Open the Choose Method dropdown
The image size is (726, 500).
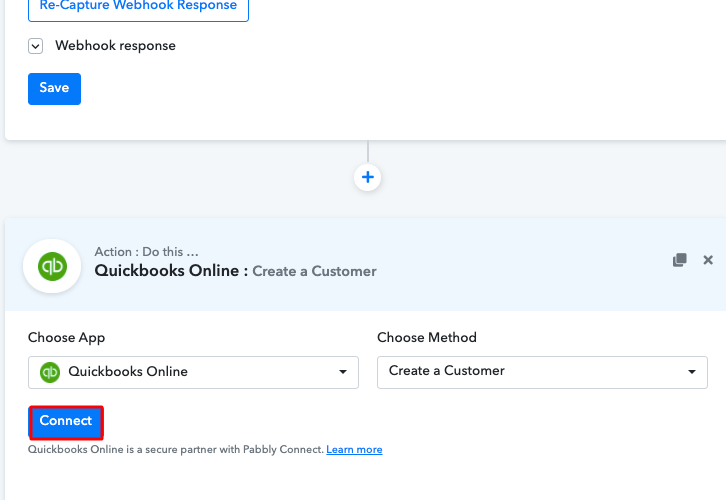tap(542, 372)
